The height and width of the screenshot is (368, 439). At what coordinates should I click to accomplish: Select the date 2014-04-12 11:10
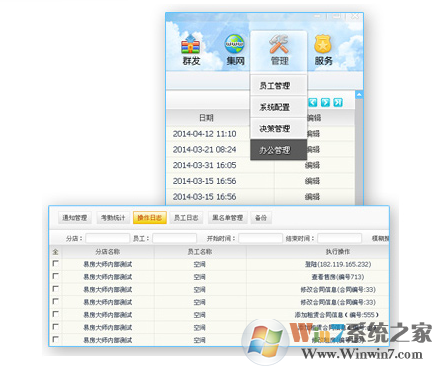pos(204,134)
